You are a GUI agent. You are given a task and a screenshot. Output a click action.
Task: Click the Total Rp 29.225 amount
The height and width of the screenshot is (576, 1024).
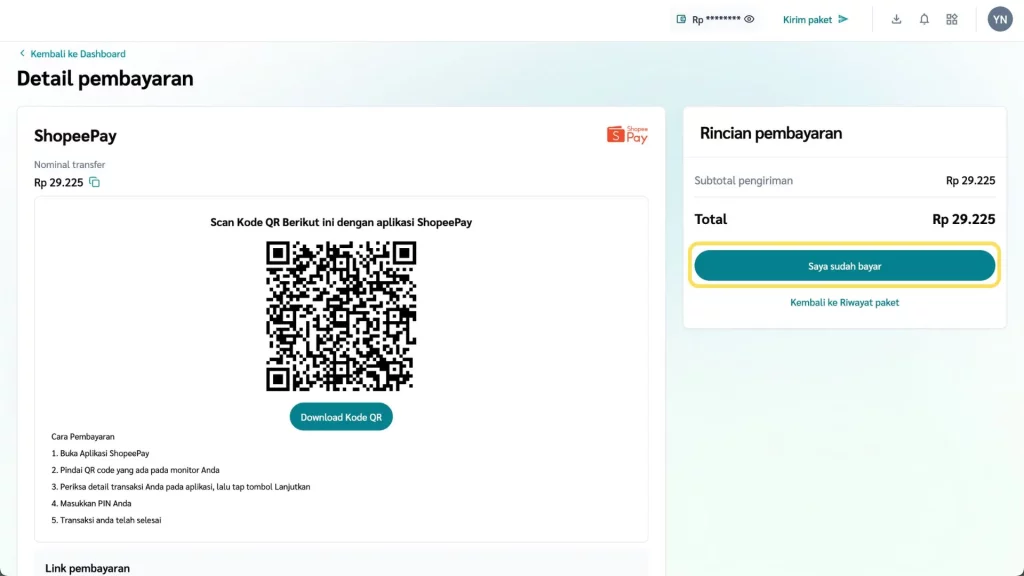click(x=963, y=219)
